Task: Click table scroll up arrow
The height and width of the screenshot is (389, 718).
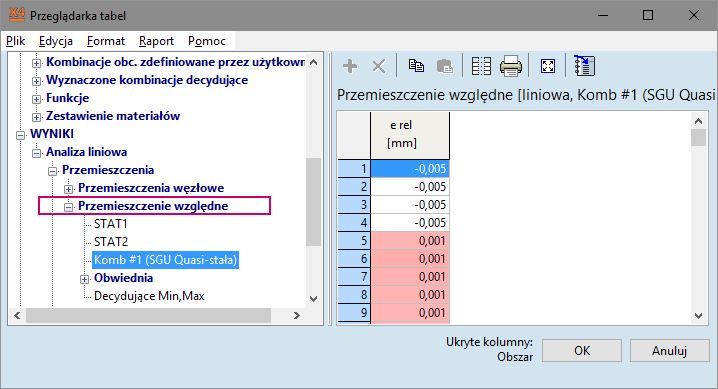Action: coord(698,121)
